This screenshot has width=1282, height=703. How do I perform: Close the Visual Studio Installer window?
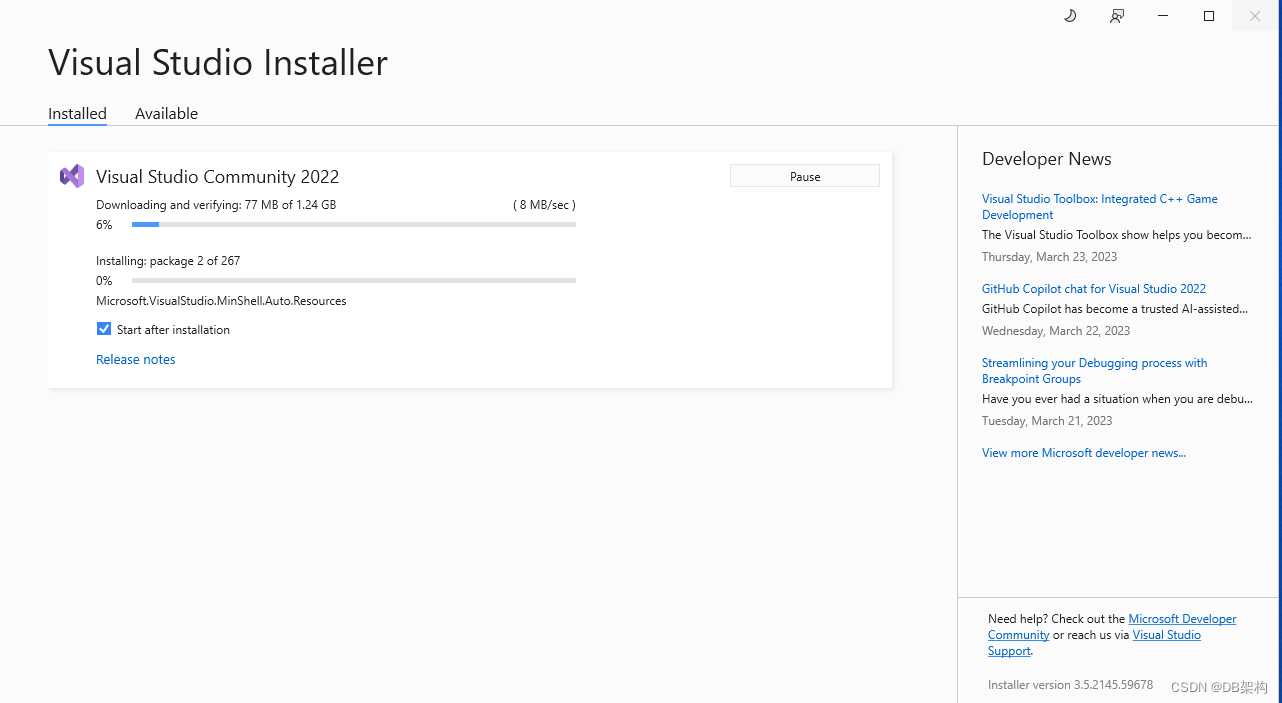[x=1255, y=16]
